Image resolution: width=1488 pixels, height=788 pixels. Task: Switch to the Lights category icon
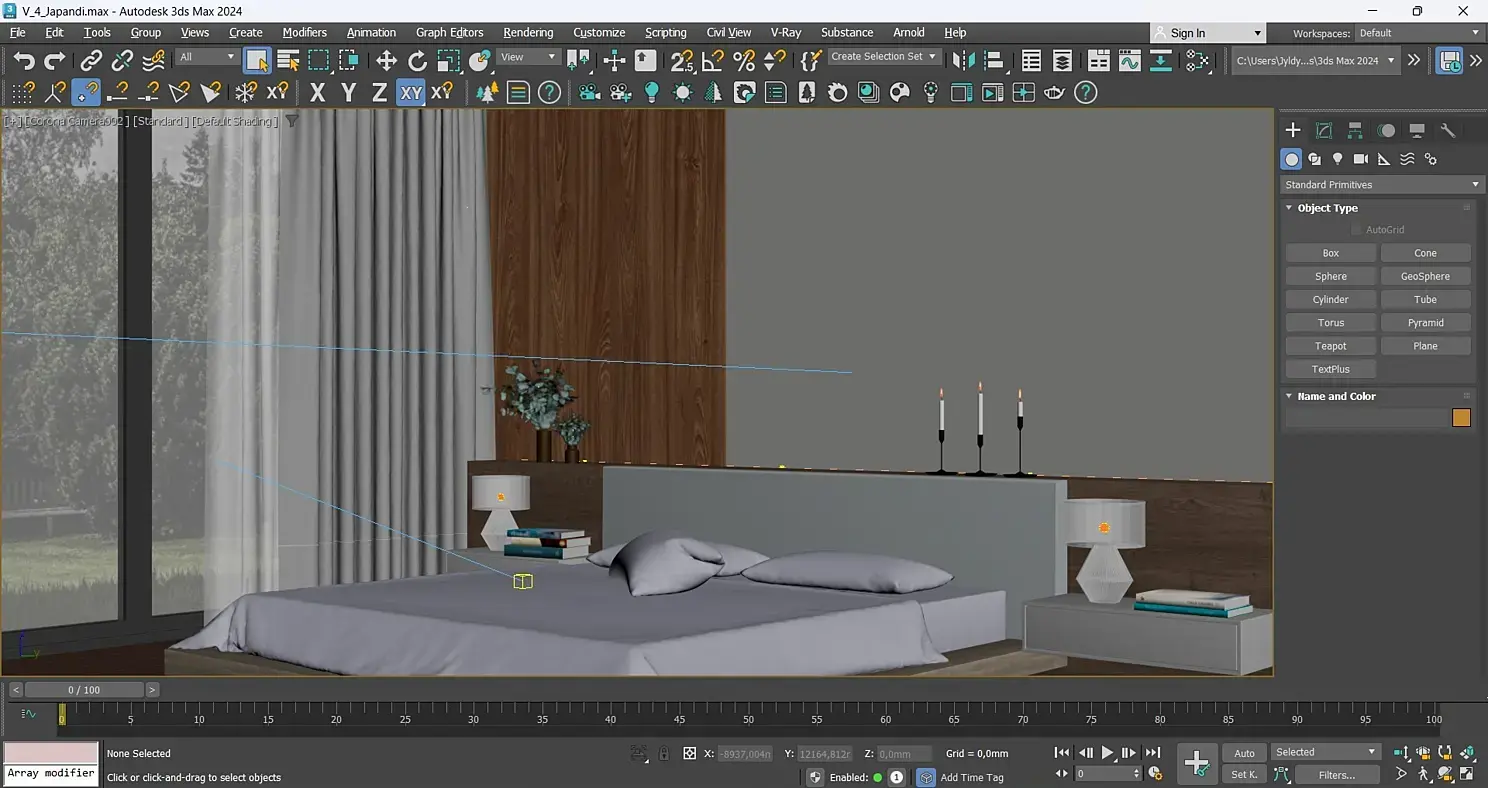(1338, 159)
